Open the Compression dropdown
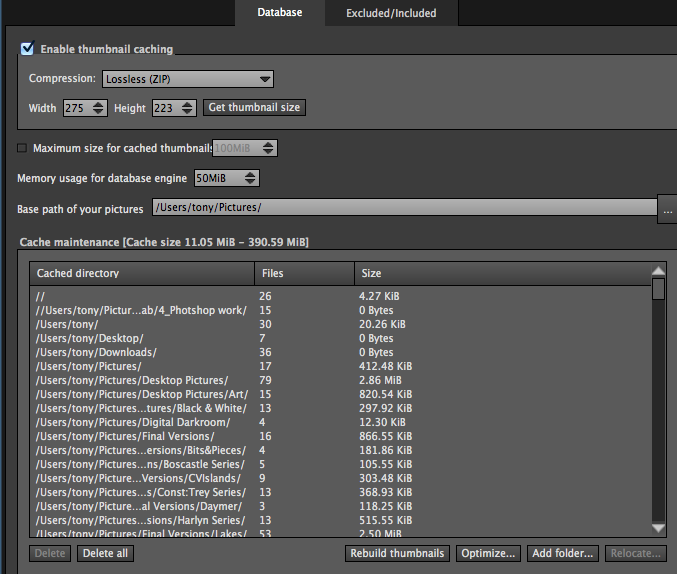The width and height of the screenshot is (677, 574). [x=187, y=79]
